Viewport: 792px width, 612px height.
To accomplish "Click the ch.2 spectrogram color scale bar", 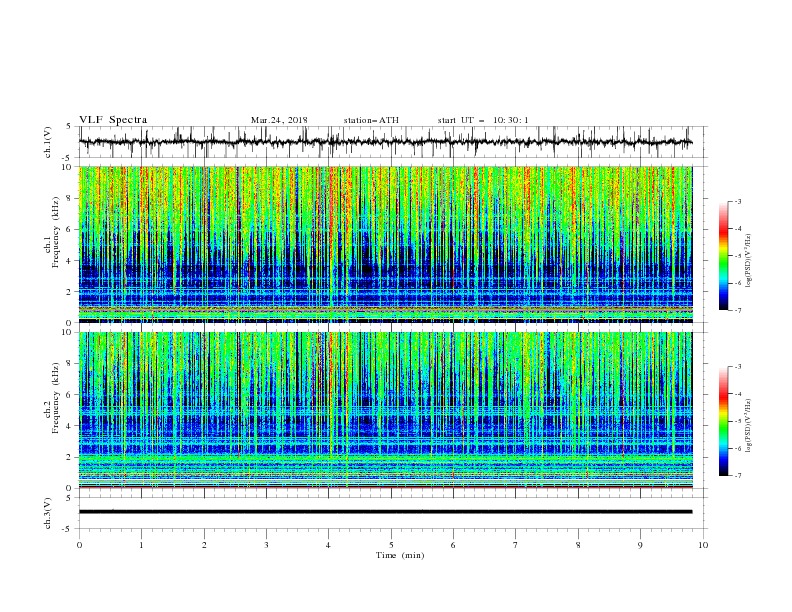I will pyautogui.click(x=723, y=421).
